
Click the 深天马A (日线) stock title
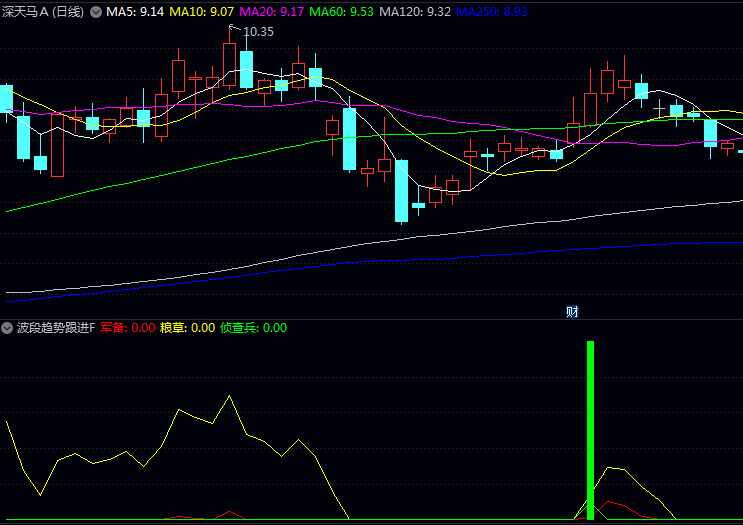tap(43, 12)
